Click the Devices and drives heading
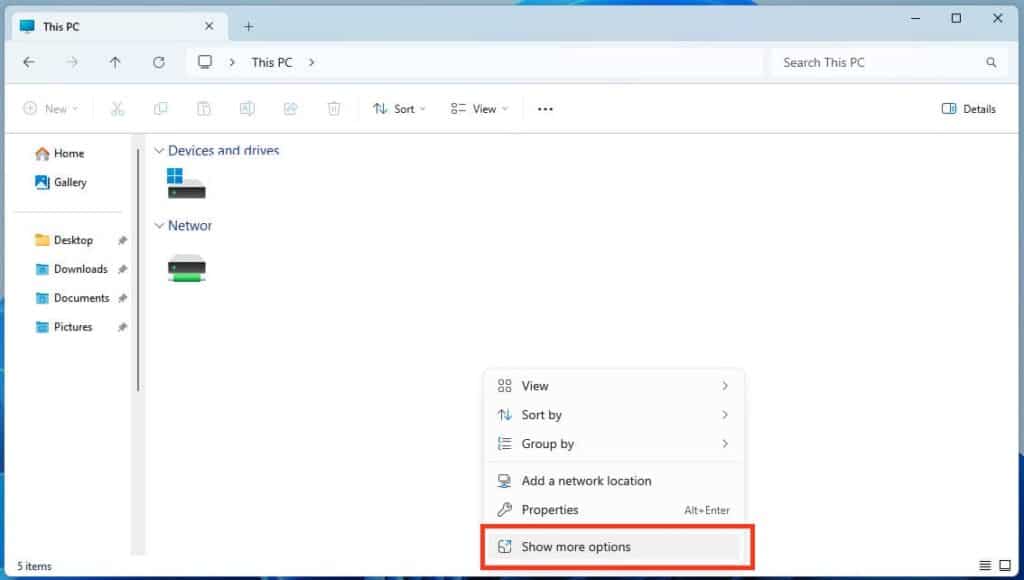This screenshot has height=580, width=1024. tap(223, 151)
